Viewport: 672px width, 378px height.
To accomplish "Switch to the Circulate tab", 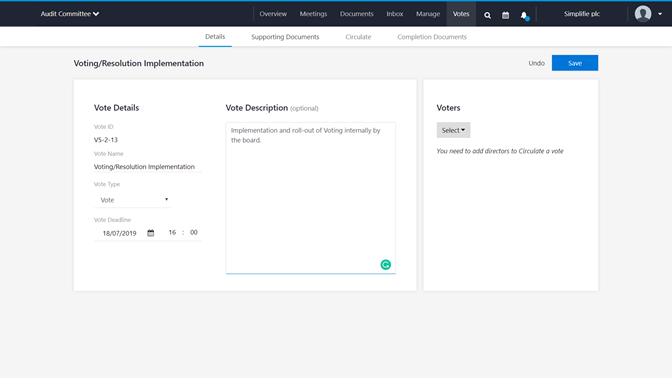I will [x=358, y=37].
